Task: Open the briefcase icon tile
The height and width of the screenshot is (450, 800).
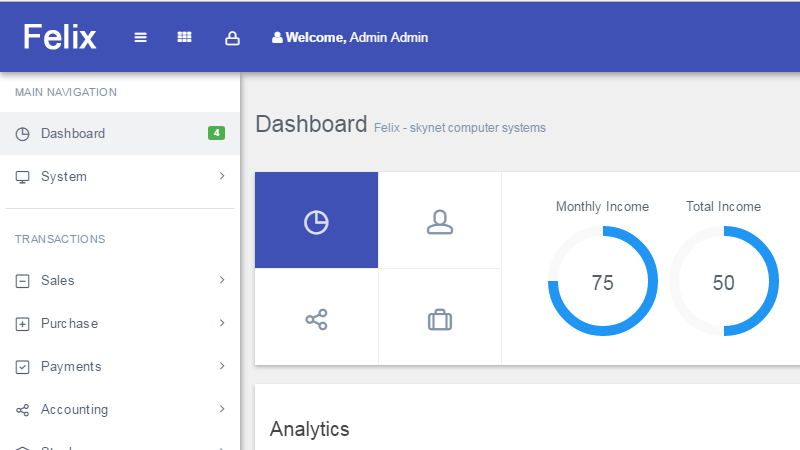Action: click(440, 320)
